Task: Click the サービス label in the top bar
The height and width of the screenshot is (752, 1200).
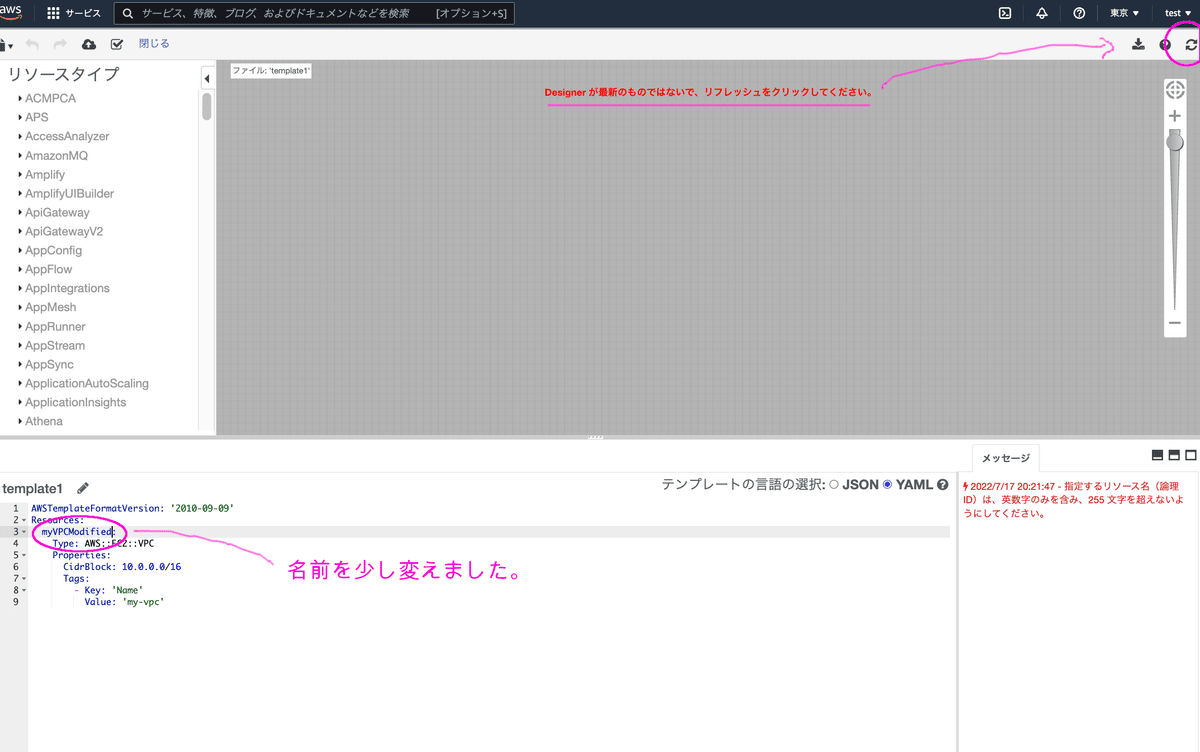Action: pyautogui.click(x=83, y=14)
